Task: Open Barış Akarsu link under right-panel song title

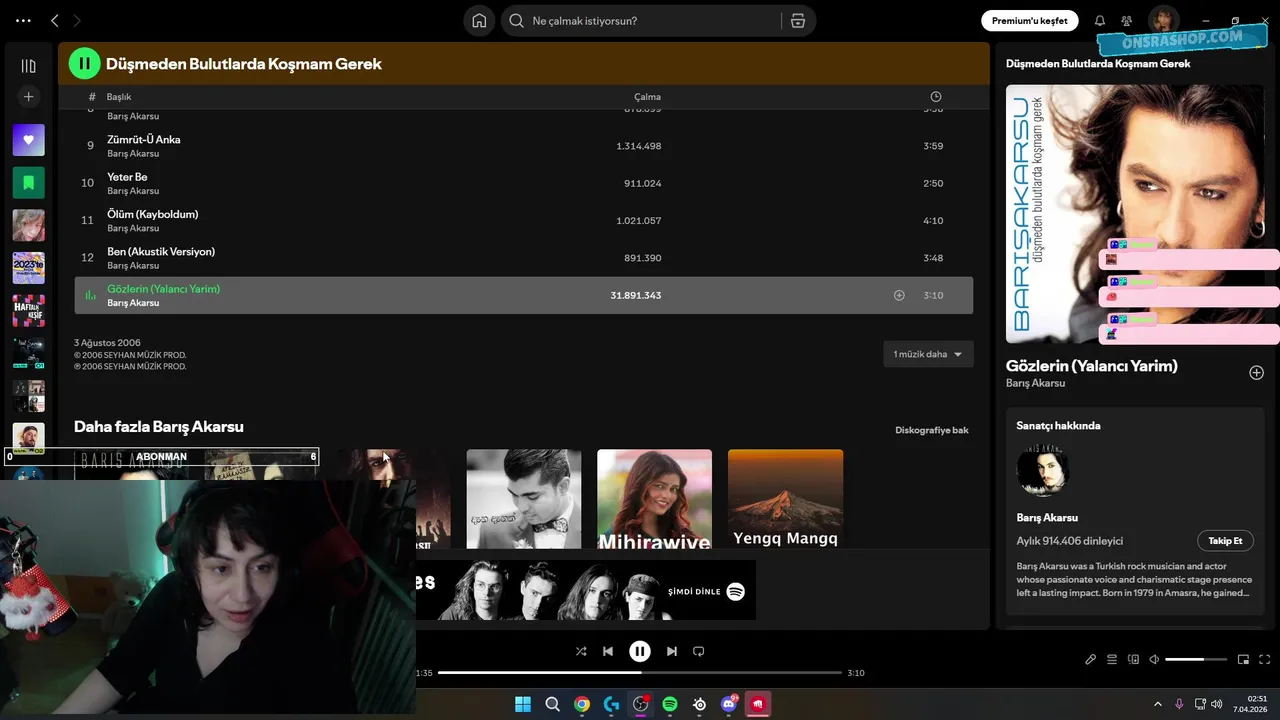Action: click(x=1035, y=383)
